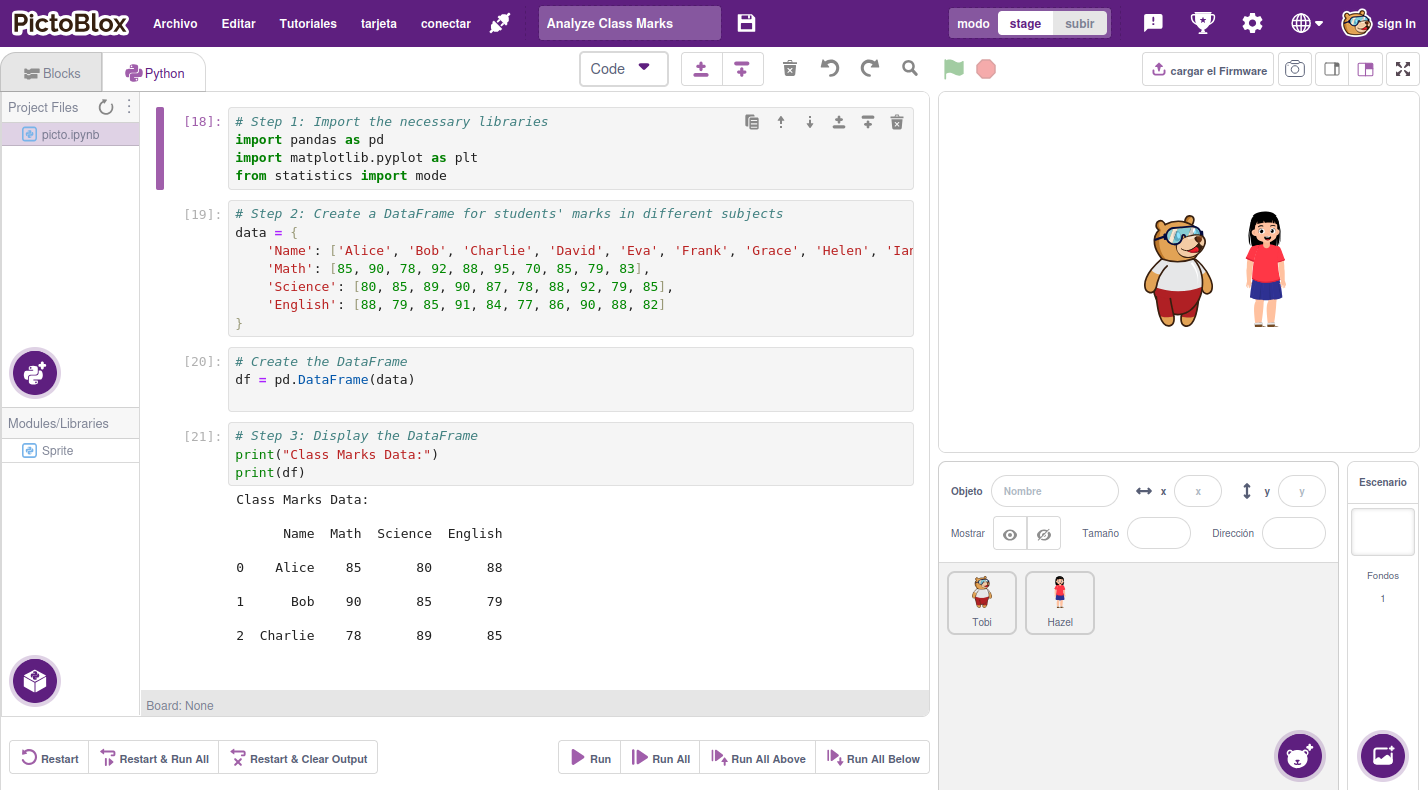The width and height of the screenshot is (1428, 790).
Task: Open settings gear icon
Action: 1252,23
